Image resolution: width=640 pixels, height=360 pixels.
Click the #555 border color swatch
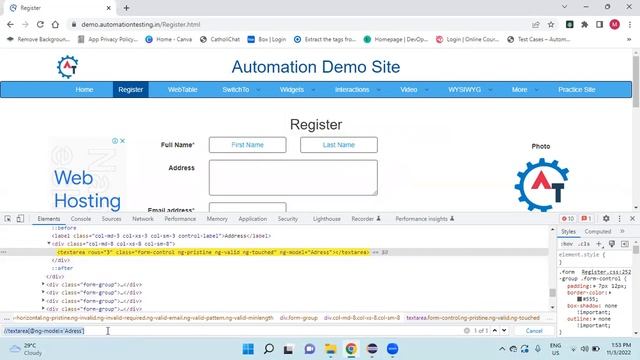point(579,299)
